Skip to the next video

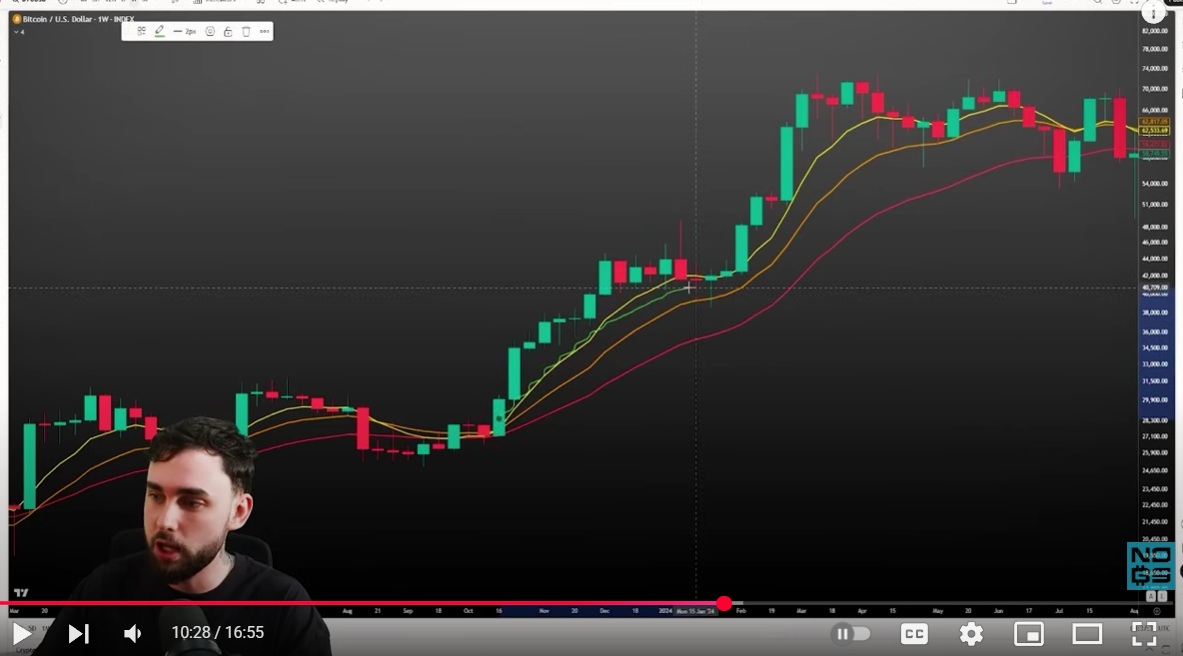tap(79, 633)
